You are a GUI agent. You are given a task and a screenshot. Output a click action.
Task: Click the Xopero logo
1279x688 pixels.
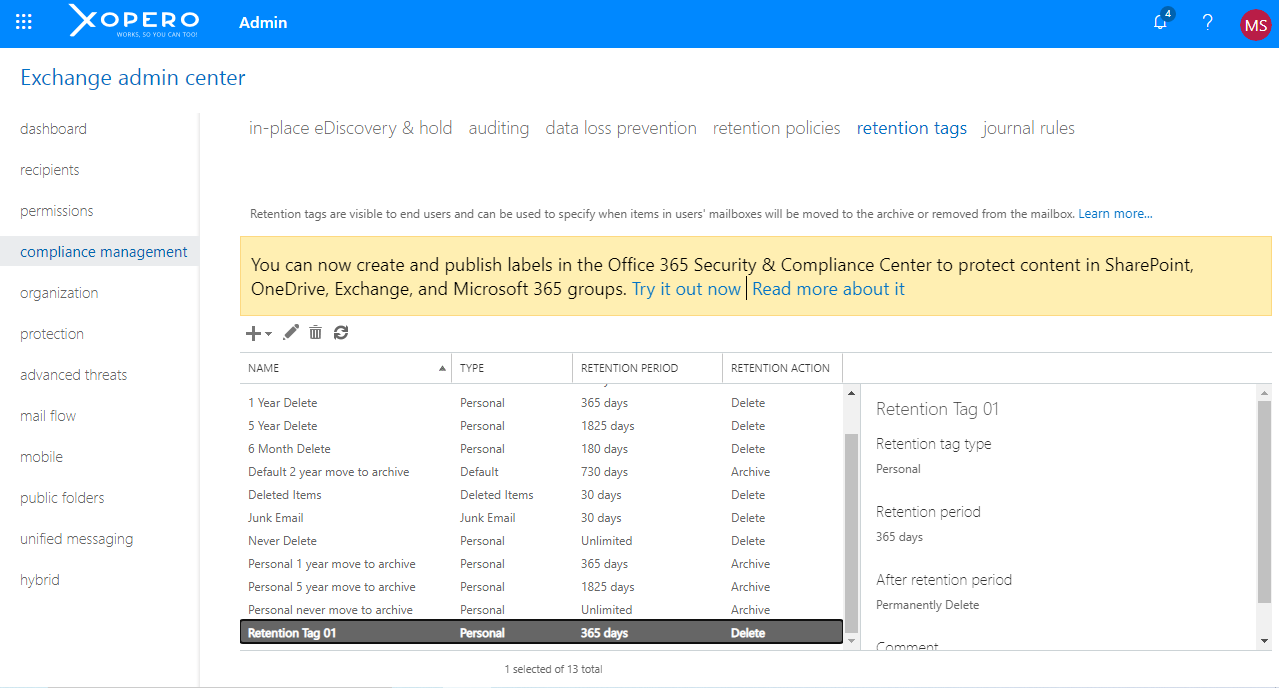tap(134, 21)
